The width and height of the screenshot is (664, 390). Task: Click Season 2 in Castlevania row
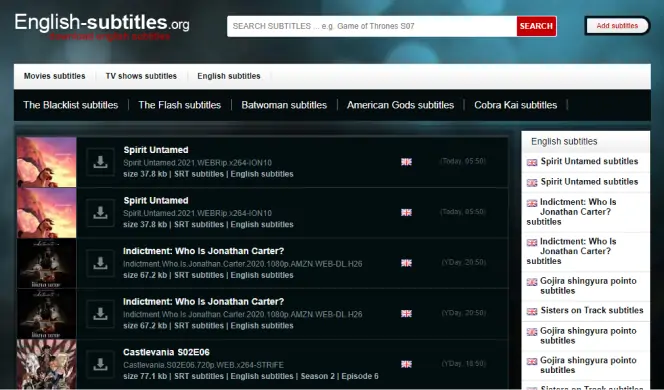[318, 376]
